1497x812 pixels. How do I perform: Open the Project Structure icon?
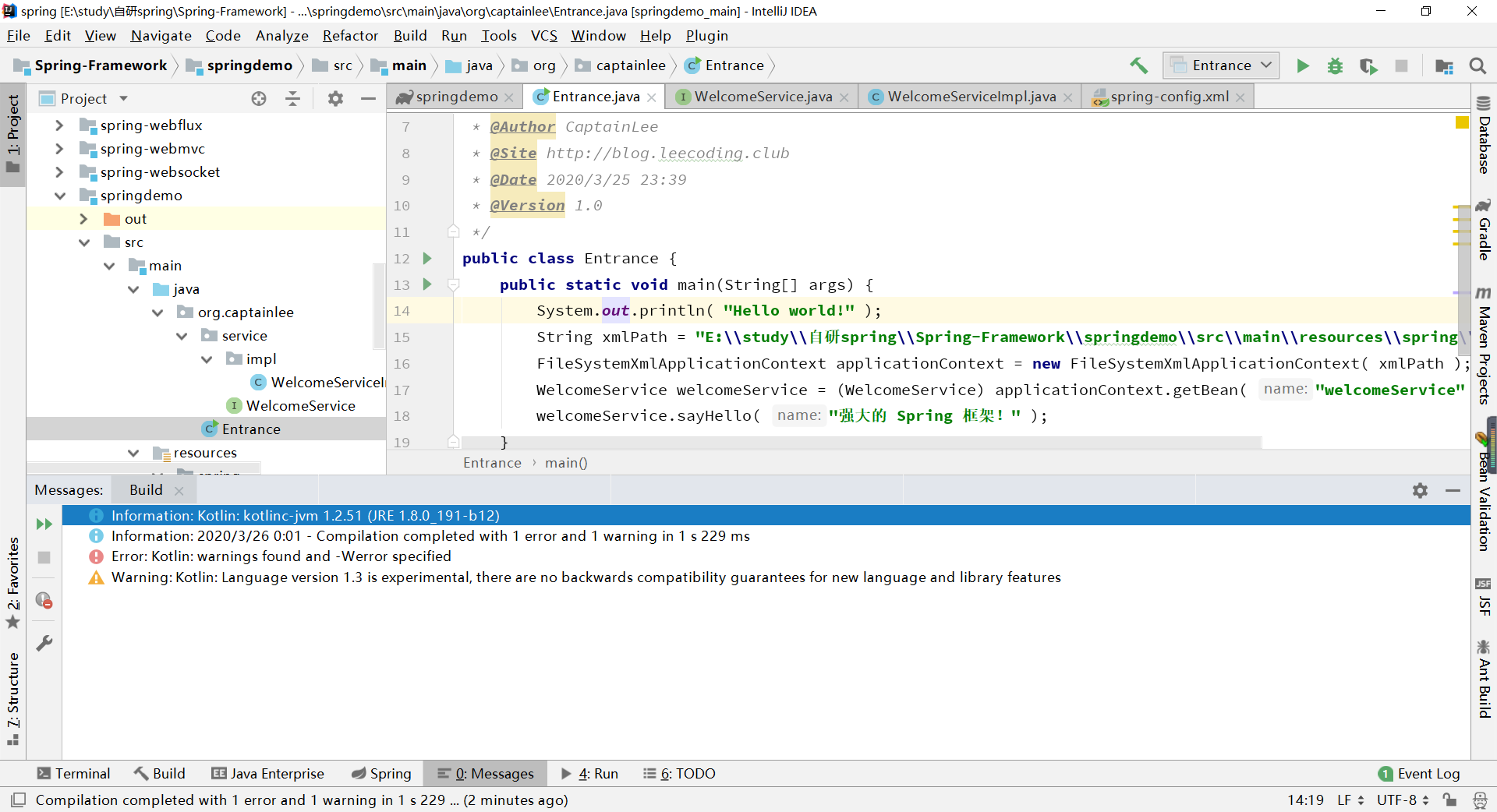click(x=1444, y=65)
